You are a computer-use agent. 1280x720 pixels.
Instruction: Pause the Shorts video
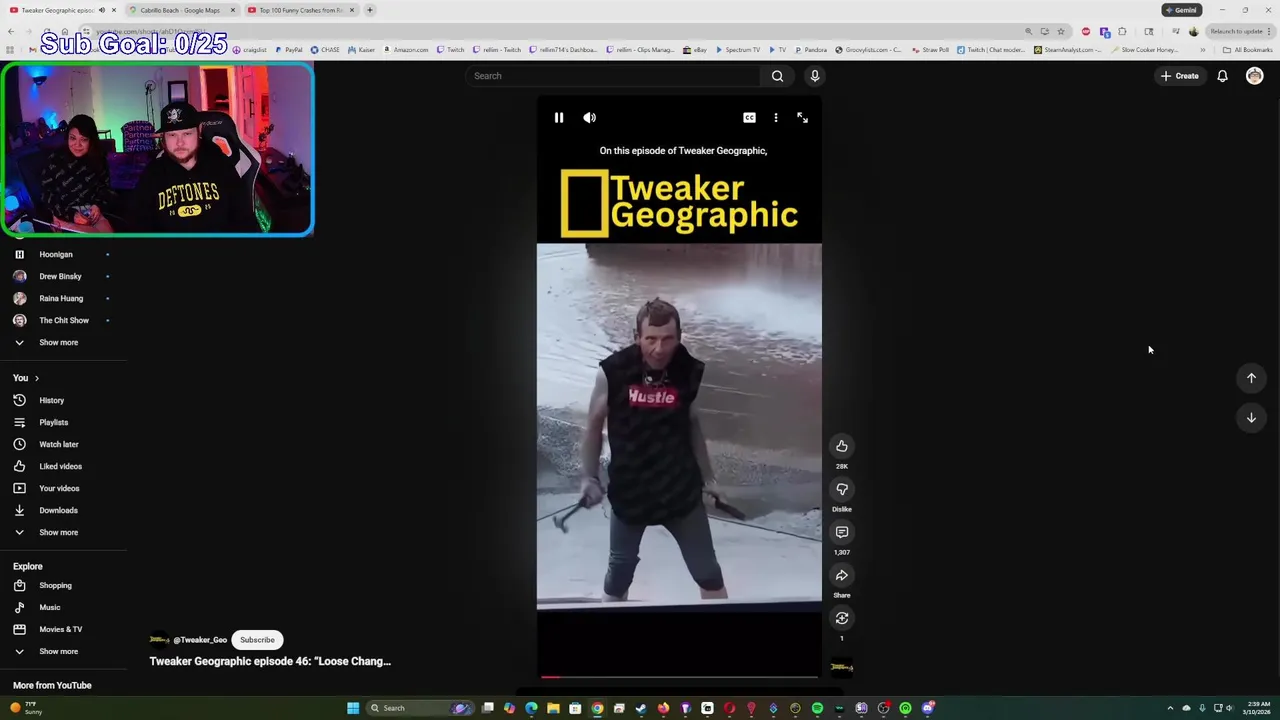click(559, 118)
